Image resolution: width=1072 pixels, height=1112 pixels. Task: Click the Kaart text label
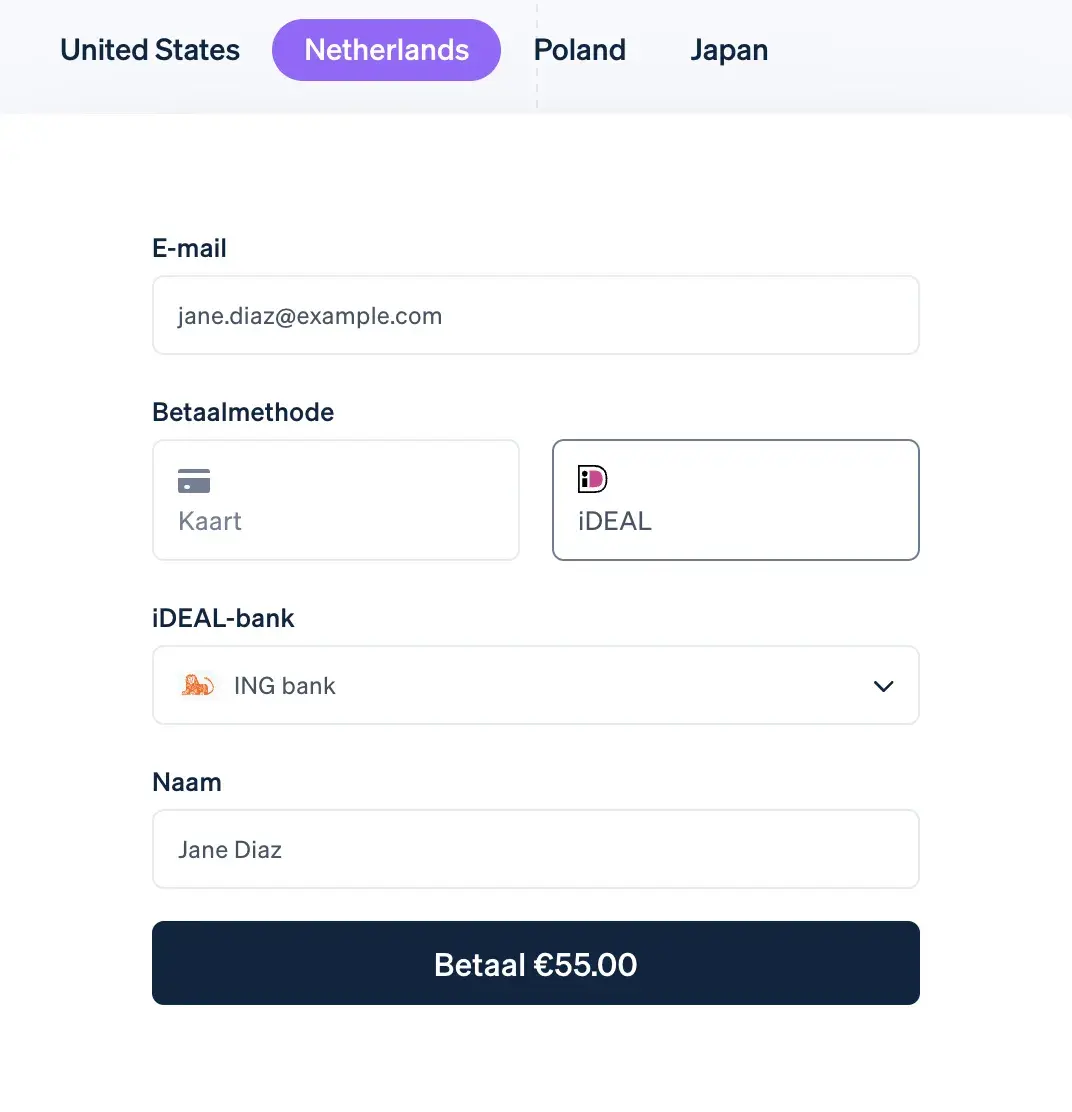click(210, 521)
